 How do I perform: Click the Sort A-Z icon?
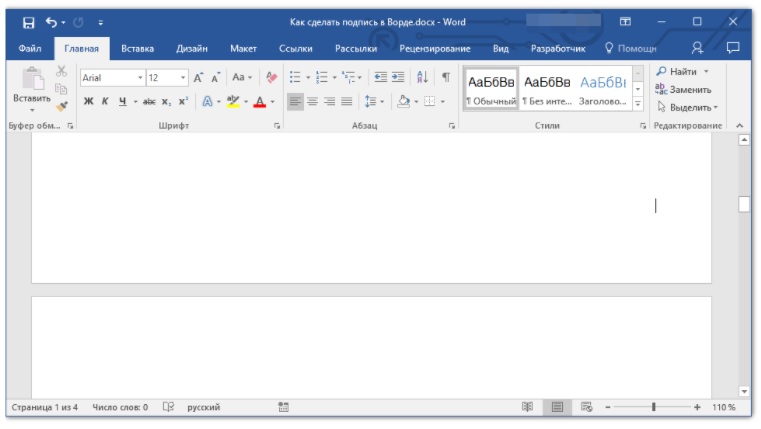point(422,77)
